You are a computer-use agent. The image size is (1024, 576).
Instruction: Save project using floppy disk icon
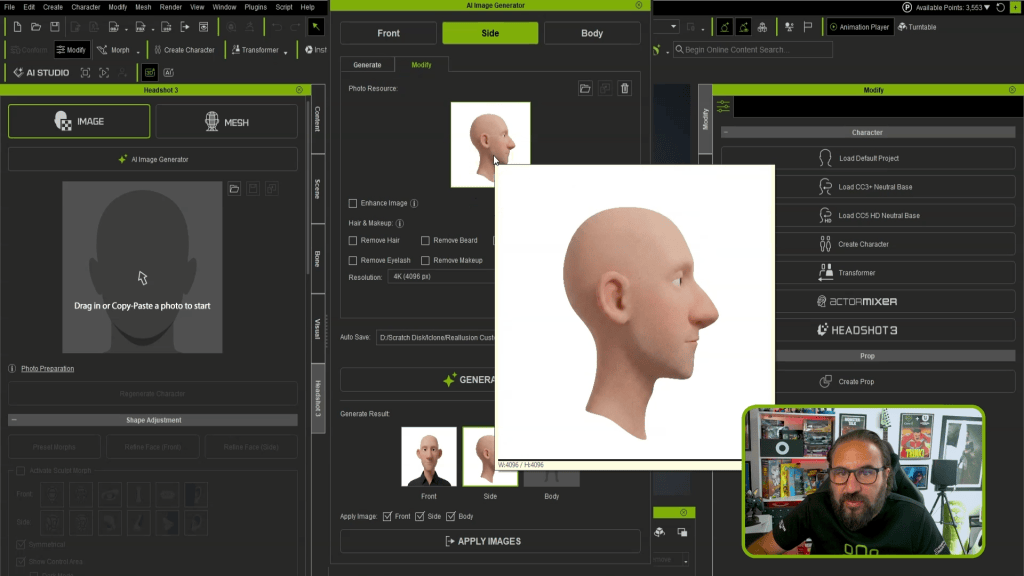tap(55, 27)
